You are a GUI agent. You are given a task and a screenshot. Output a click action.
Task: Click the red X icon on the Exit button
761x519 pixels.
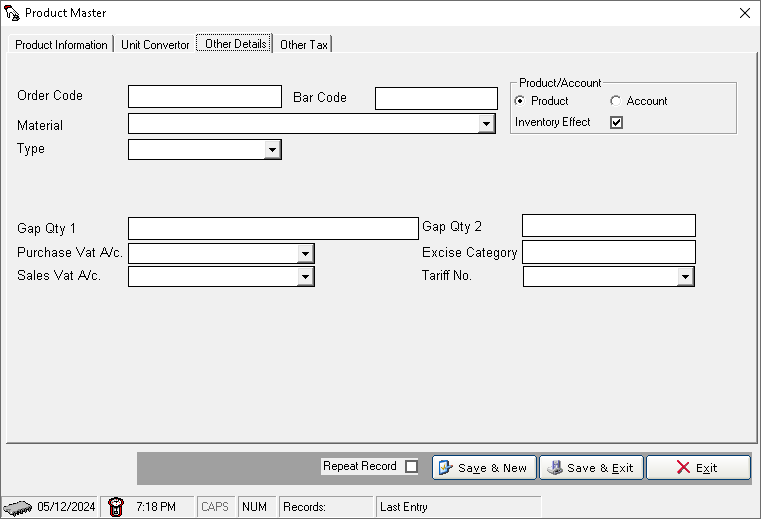pos(683,468)
